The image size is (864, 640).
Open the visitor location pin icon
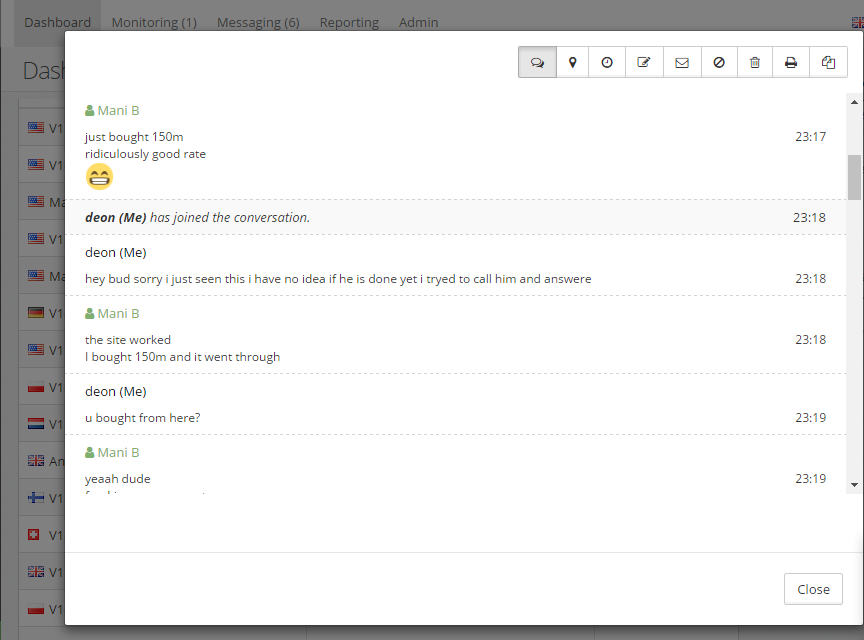pyautogui.click(x=573, y=62)
